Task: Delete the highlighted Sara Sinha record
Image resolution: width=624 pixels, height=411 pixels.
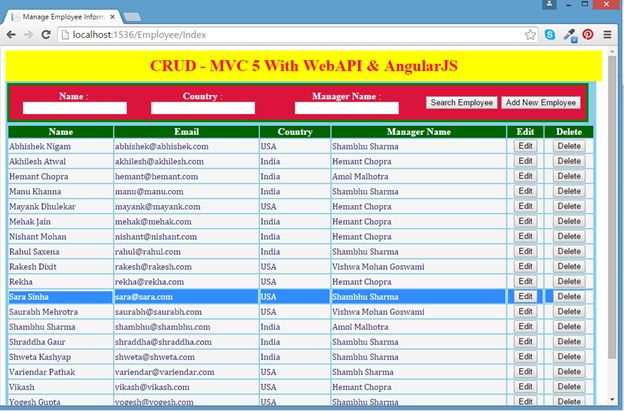Action: pyautogui.click(x=569, y=297)
